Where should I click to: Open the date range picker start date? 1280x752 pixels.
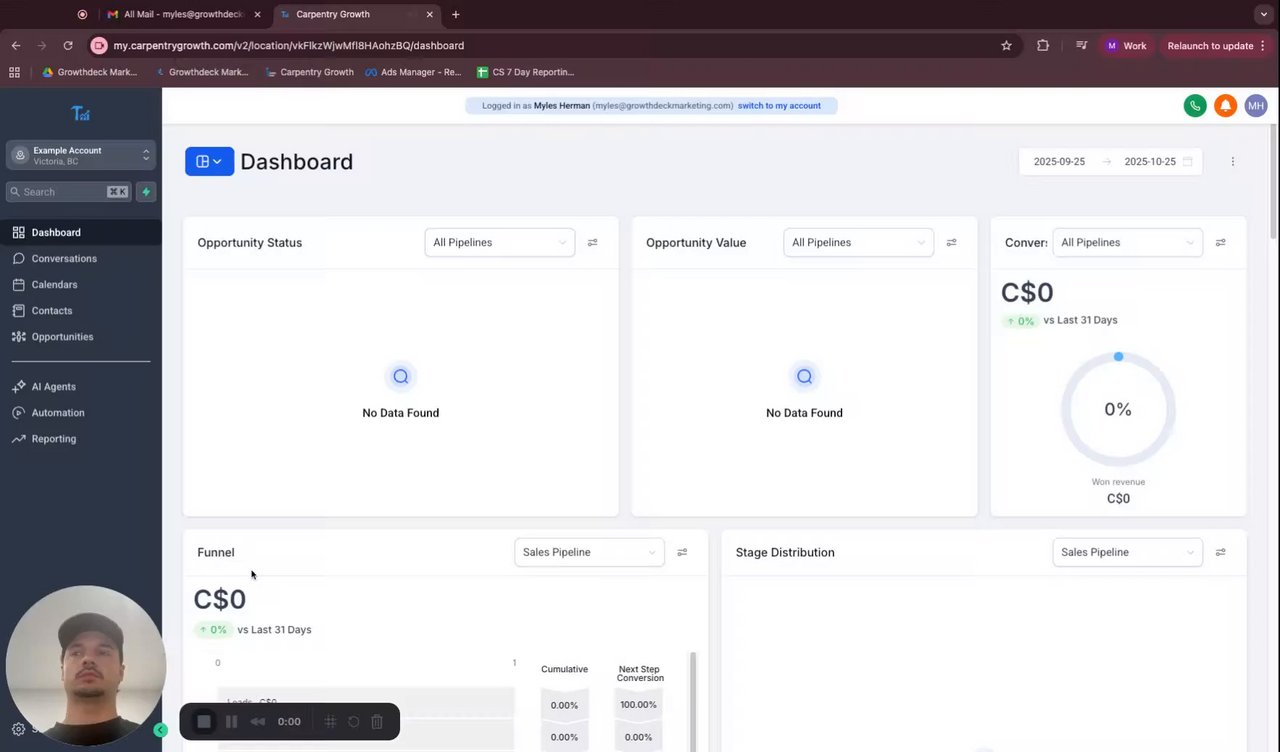point(1059,161)
